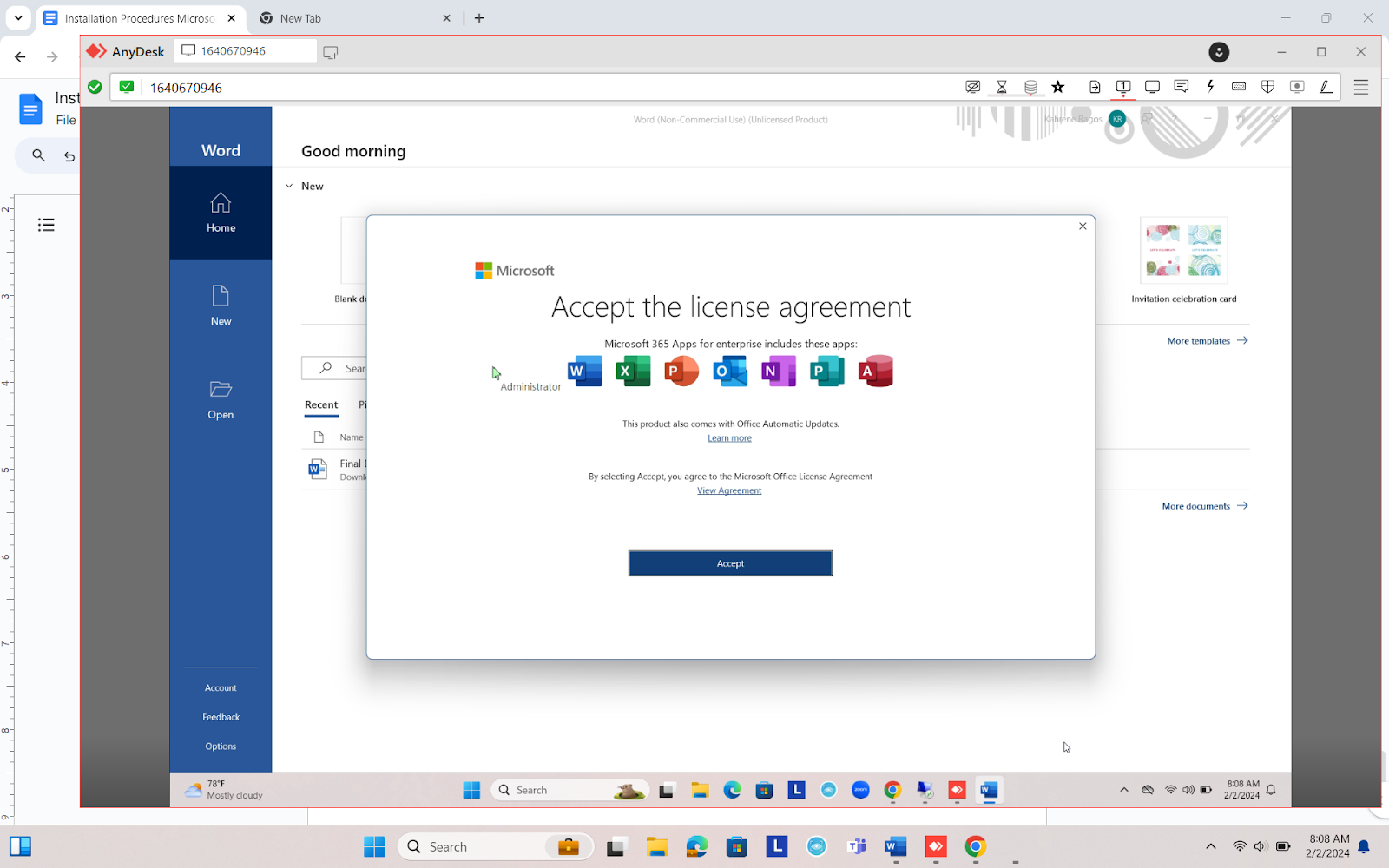Click the Word search box
This screenshot has height=868, width=1389.
[x=334, y=368]
